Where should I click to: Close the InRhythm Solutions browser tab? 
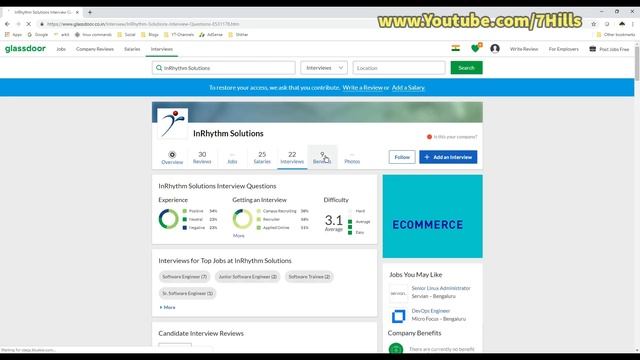click(77, 12)
